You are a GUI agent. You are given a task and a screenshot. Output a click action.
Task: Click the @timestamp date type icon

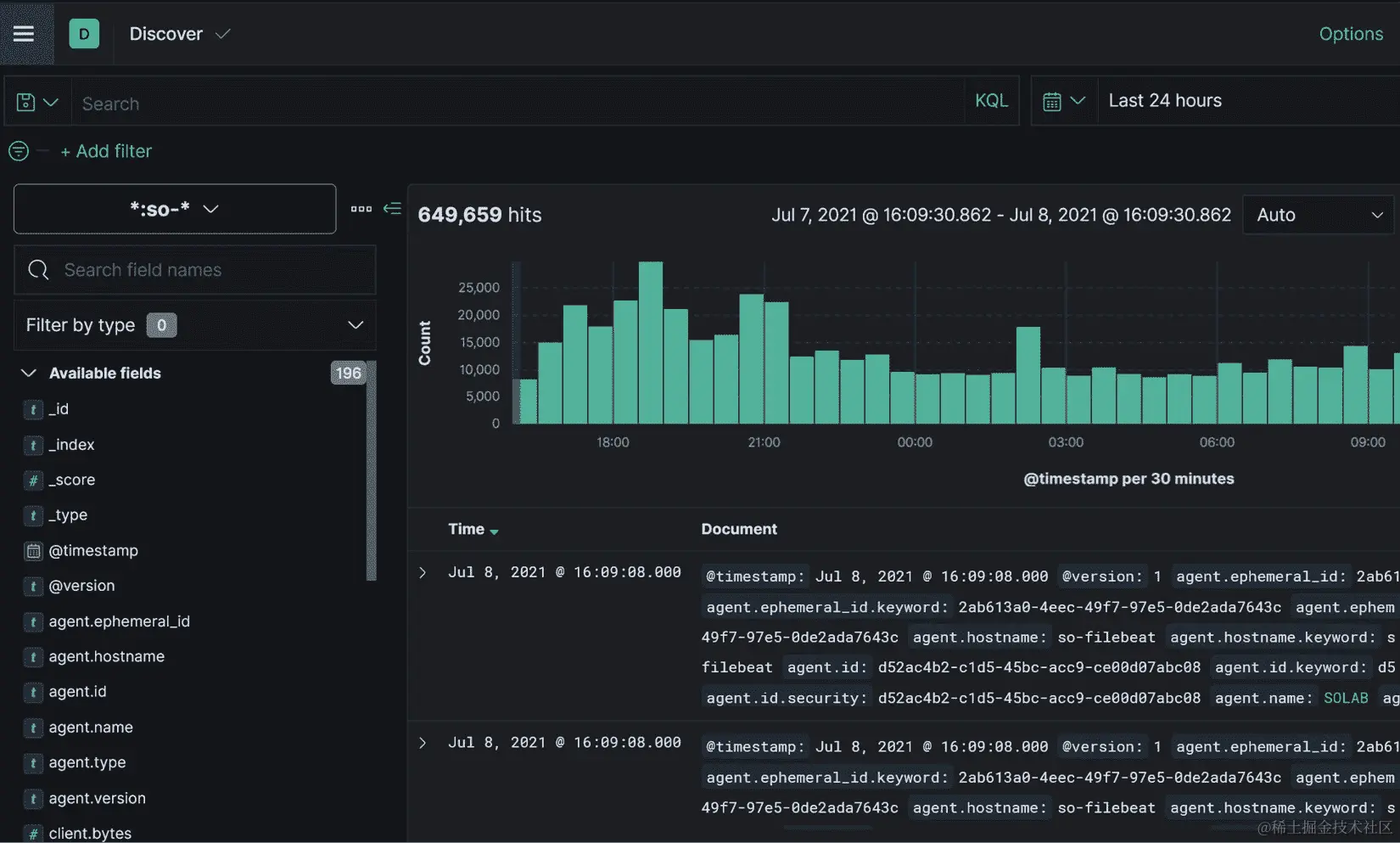pos(32,551)
